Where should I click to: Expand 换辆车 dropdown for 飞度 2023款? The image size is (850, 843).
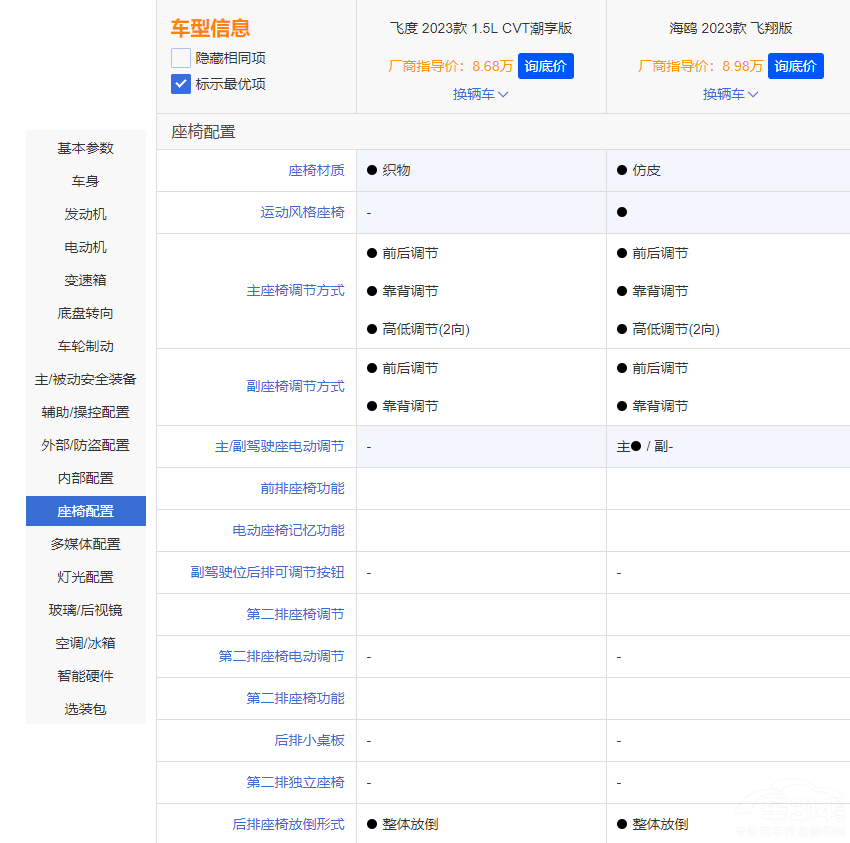480,94
